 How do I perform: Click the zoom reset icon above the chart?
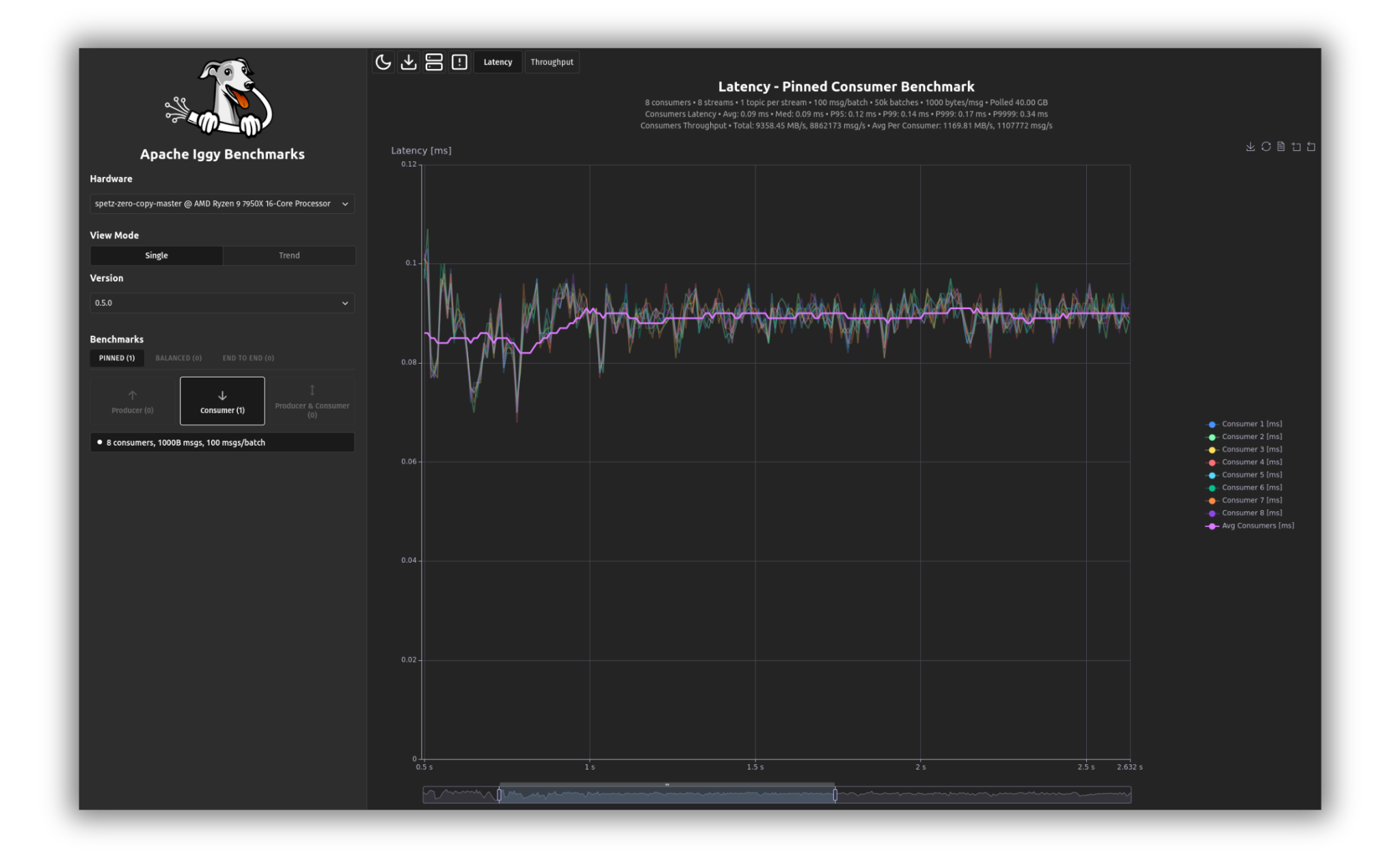click(1310, 146)
